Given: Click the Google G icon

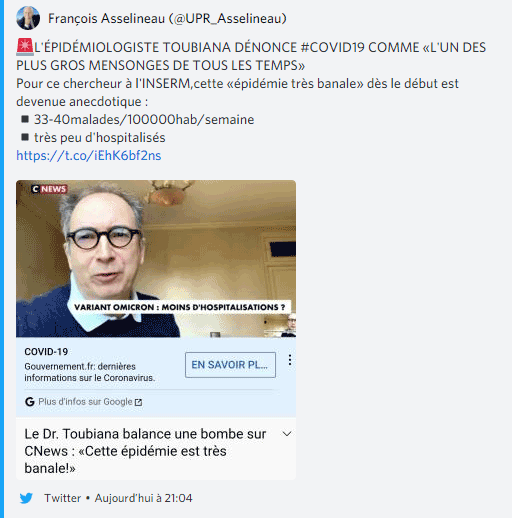Looking at the screenshot, I should click(30, 402).
